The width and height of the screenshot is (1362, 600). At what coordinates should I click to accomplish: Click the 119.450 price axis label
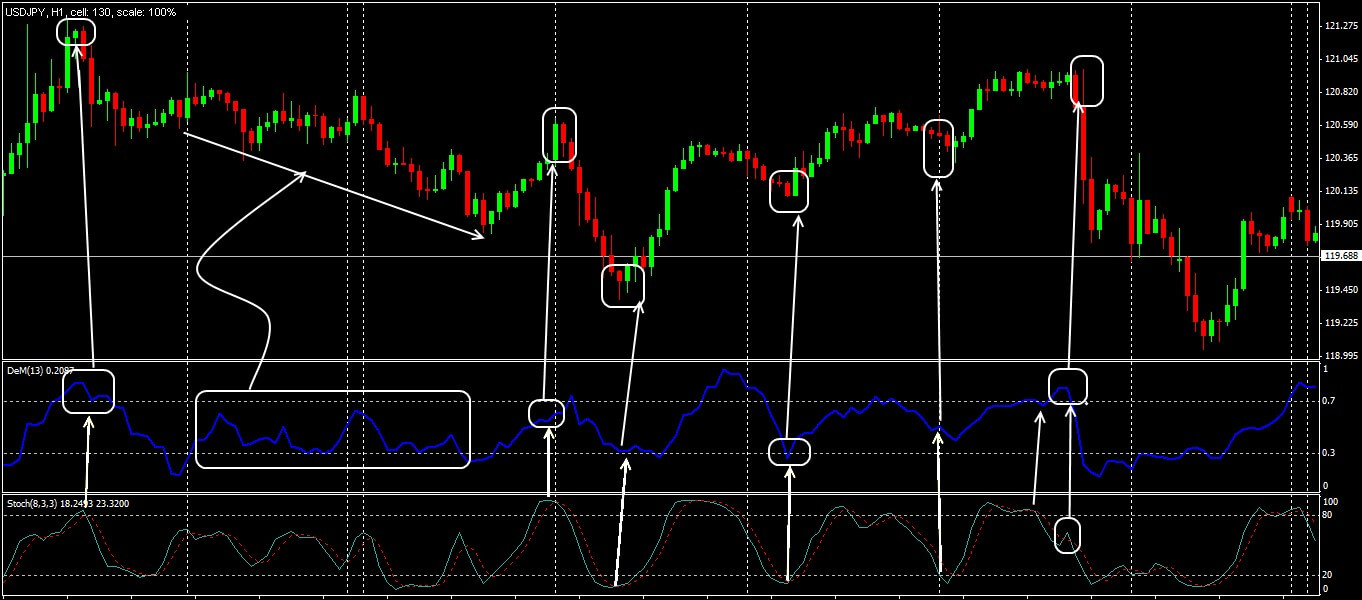[1340, 290]
